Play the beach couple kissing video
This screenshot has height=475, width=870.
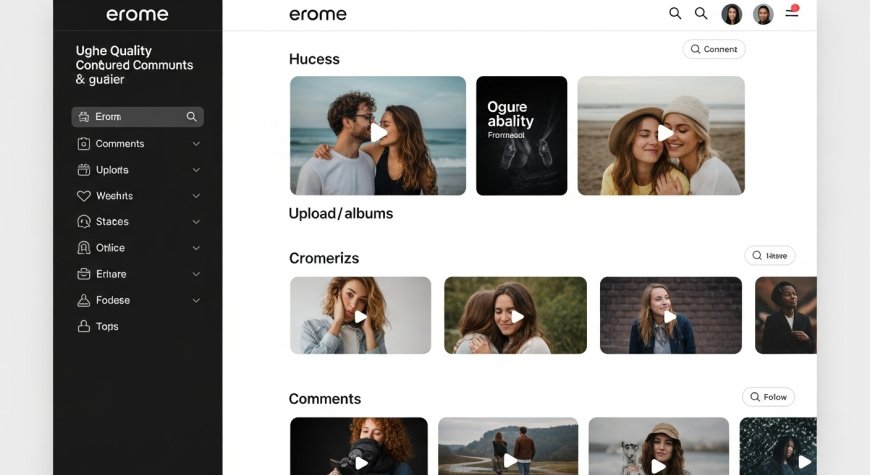(x=378, y=135)
